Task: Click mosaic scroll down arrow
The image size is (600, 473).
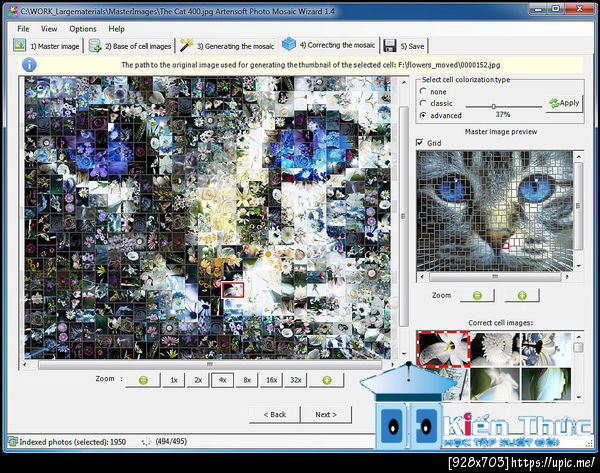Action: coord(404,354)
